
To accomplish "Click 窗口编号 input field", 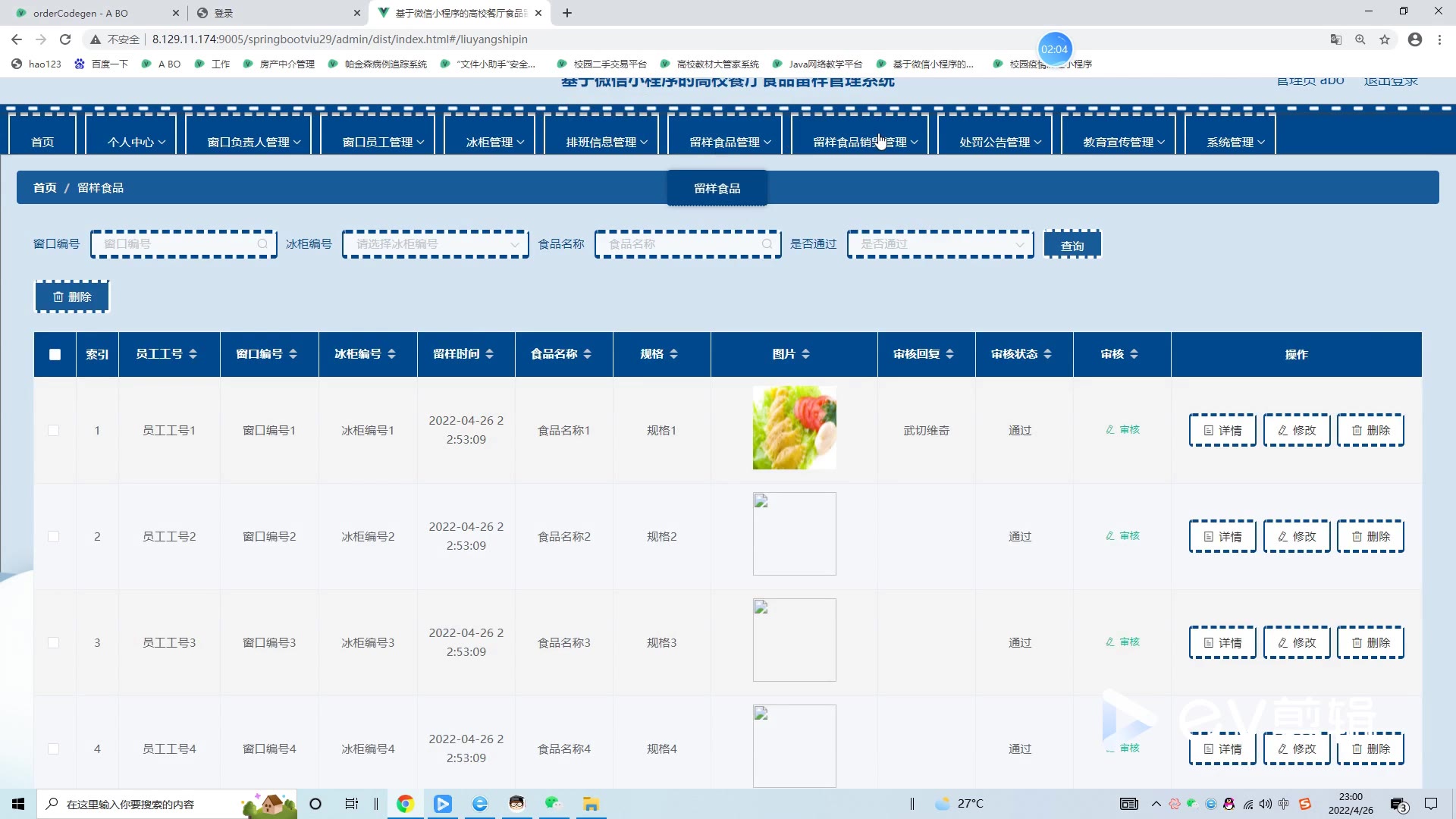I will pyautogui.click(x=184, y=244).
